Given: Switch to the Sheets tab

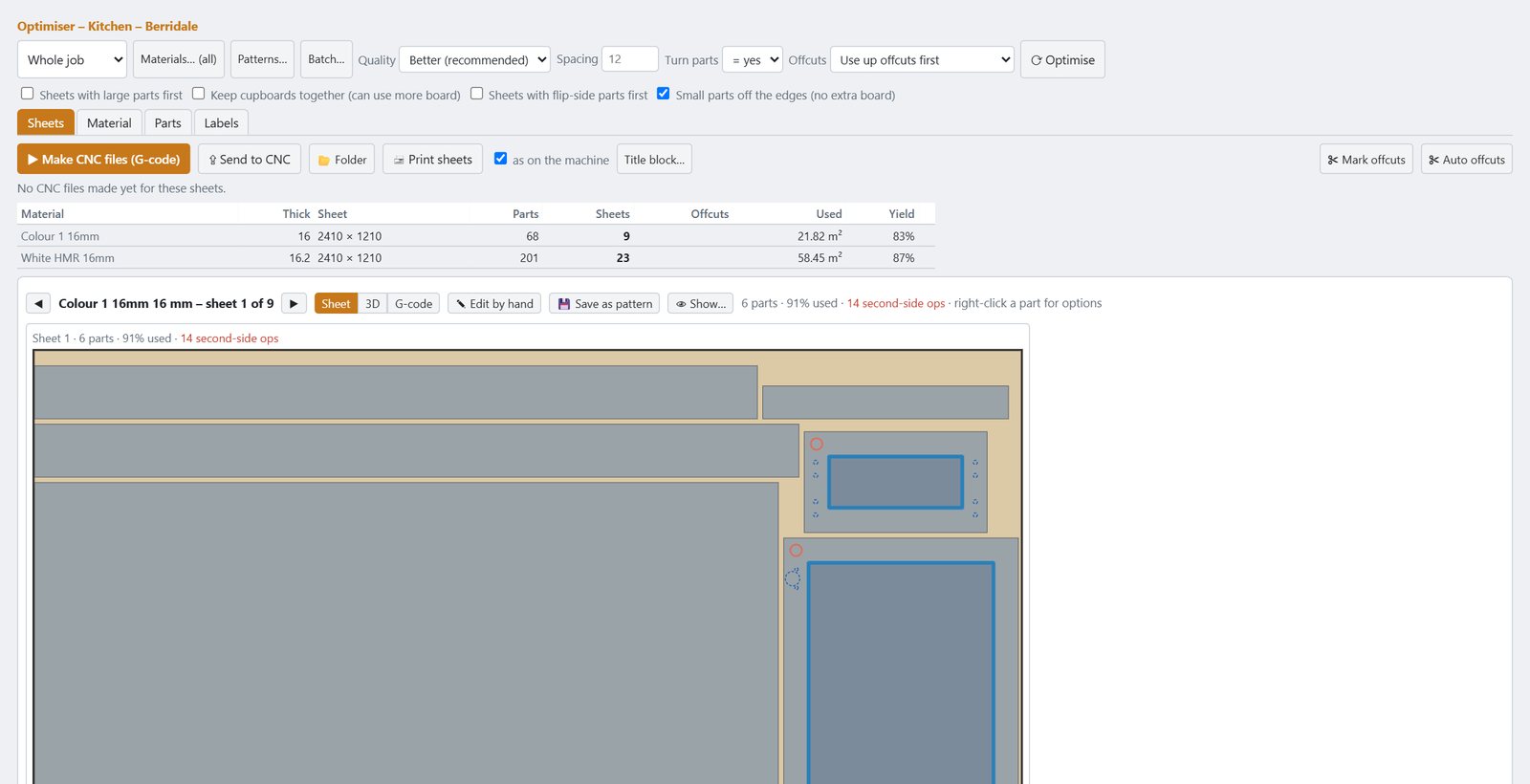Looking at the screenshot, I should [46, 122].
